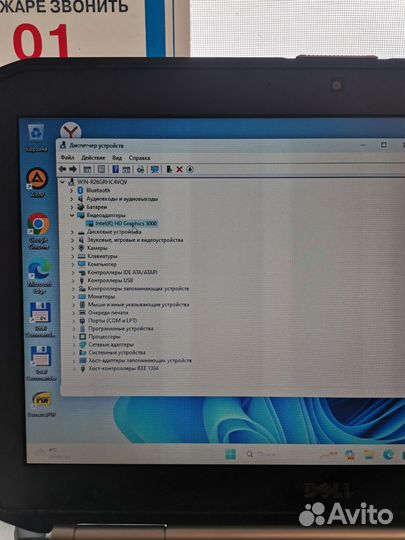This screenshot has width=405, height=540.
Task: Click the battery icon beside Батареи
Action: (81, 207)
